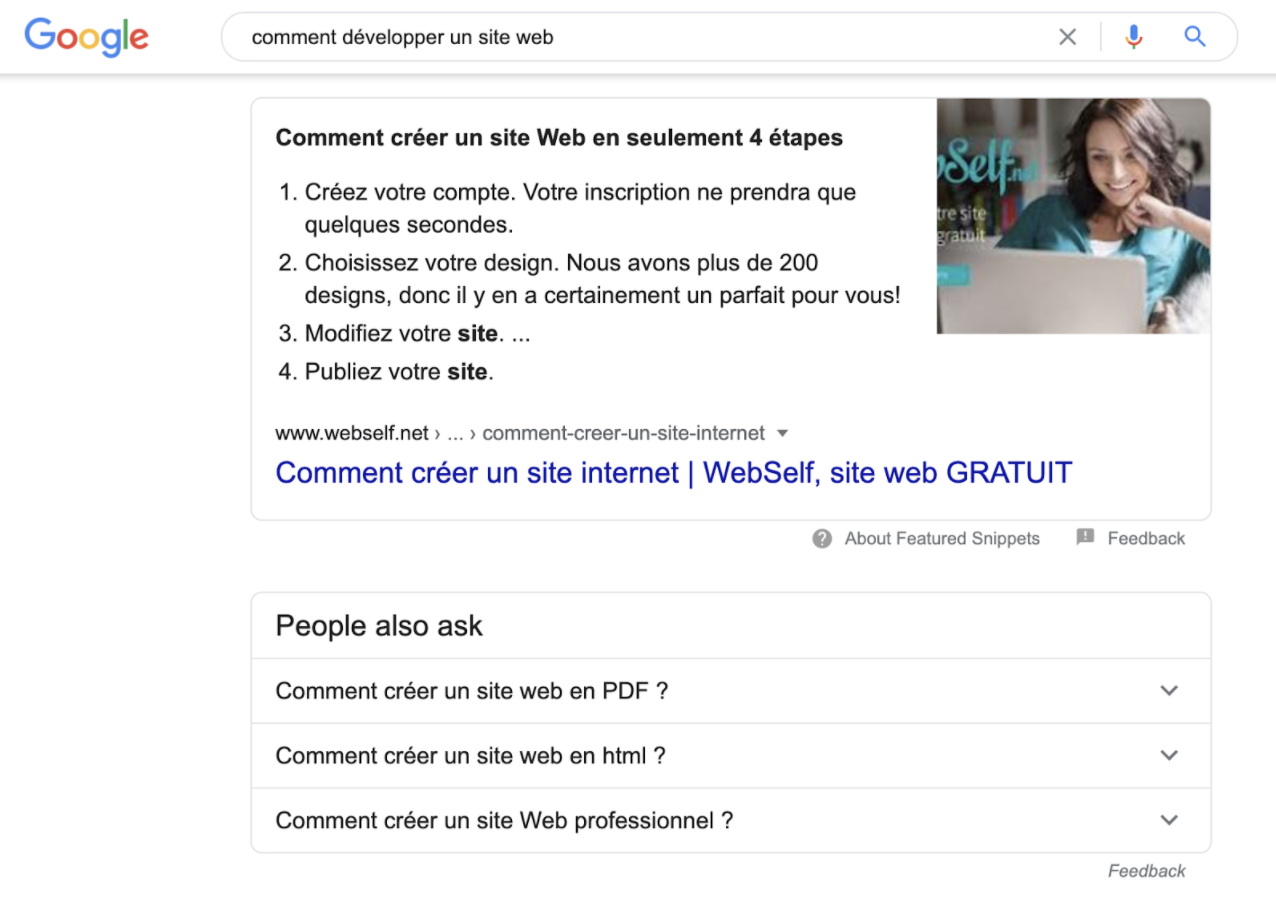This screenshot has height=916, width=1276.
Task: Expand "Comment créer un site web en html ?"
Action: pyautogui.click(x=731, y=756)
